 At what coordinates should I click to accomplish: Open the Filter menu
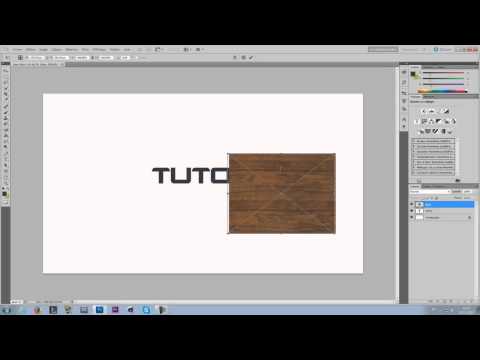[85, 49]
